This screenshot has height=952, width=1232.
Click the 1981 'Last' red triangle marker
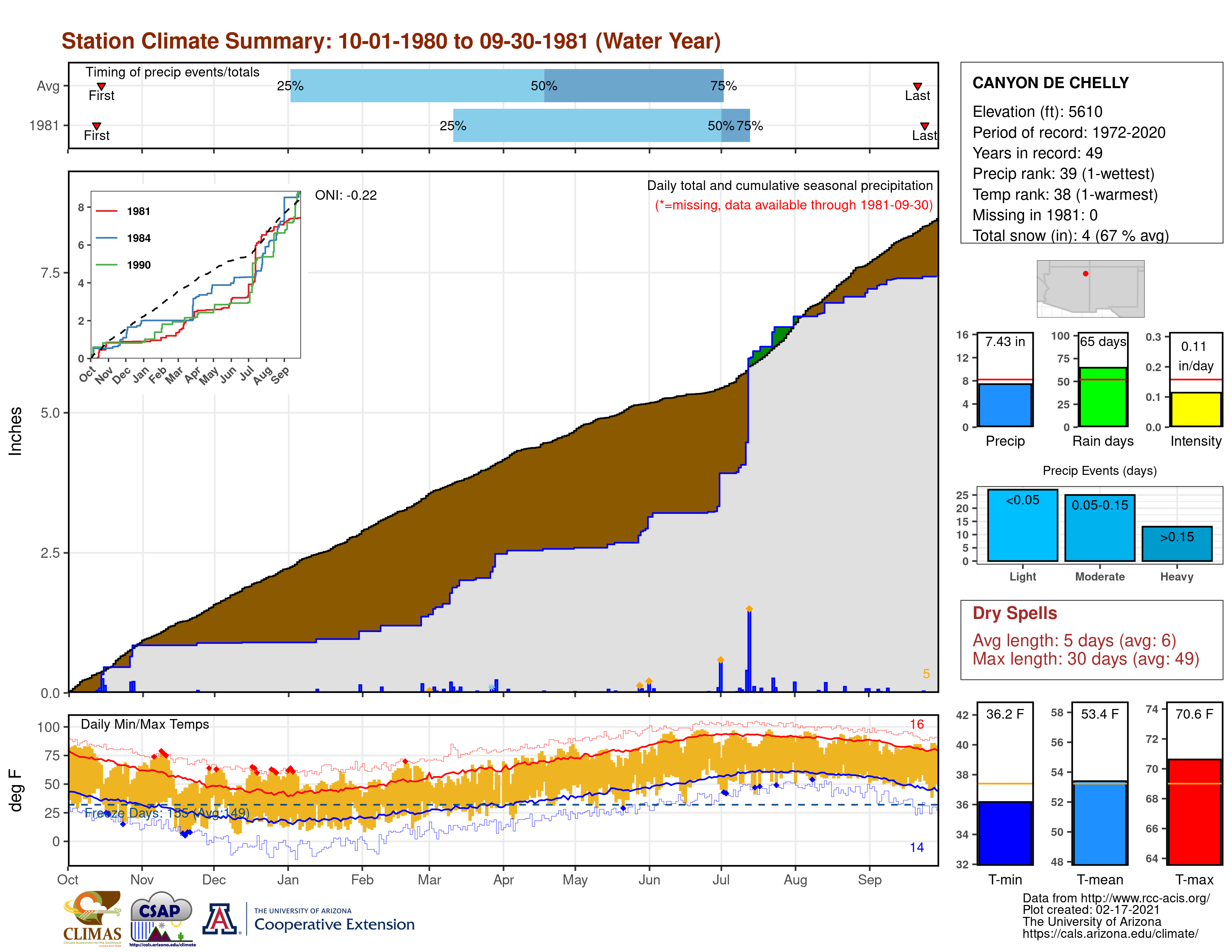[x=925, y=126]
